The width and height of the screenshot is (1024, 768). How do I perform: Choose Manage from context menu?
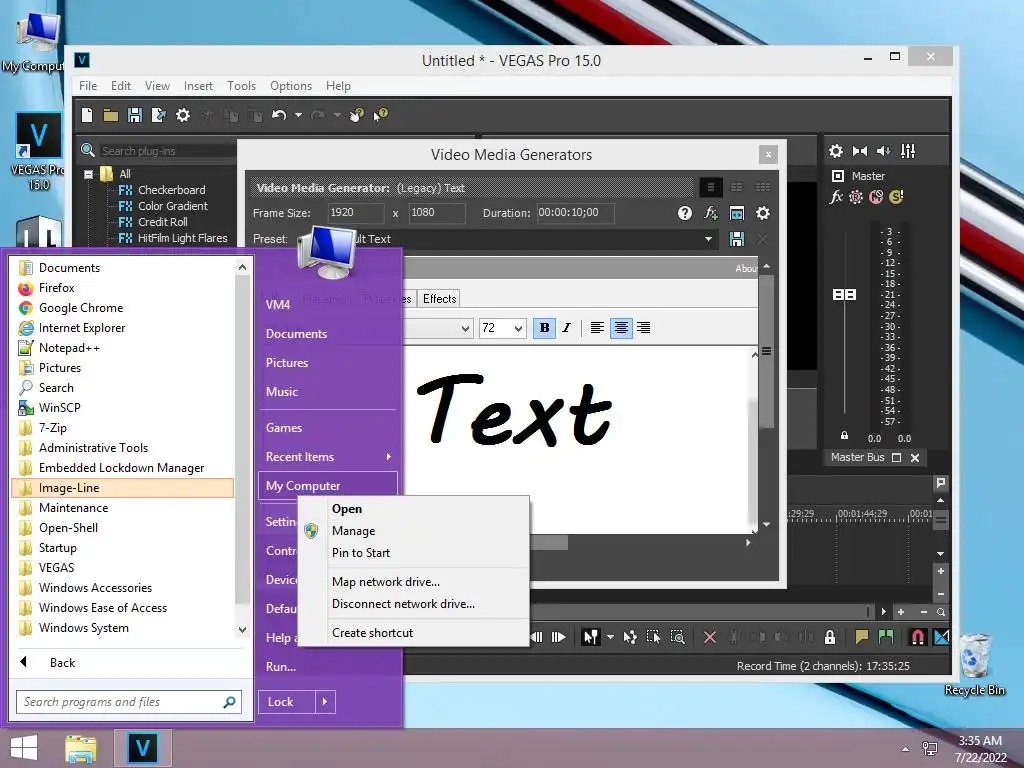tap(353, 531)
